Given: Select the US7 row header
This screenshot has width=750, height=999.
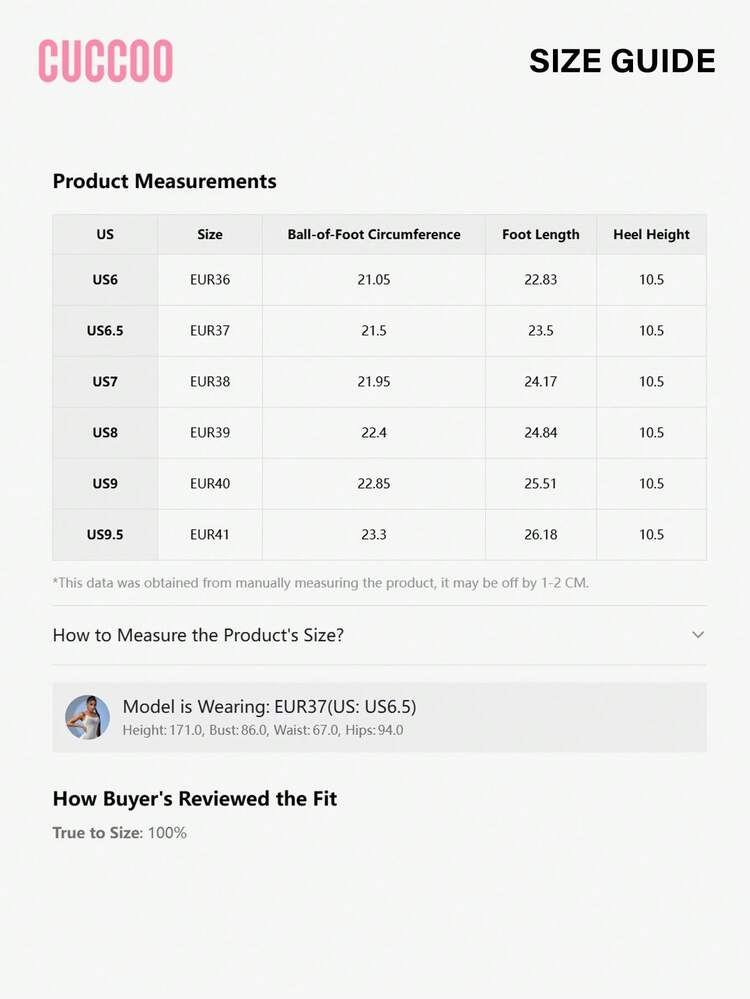Looking at the screenshot, I should tap(105, 382).
